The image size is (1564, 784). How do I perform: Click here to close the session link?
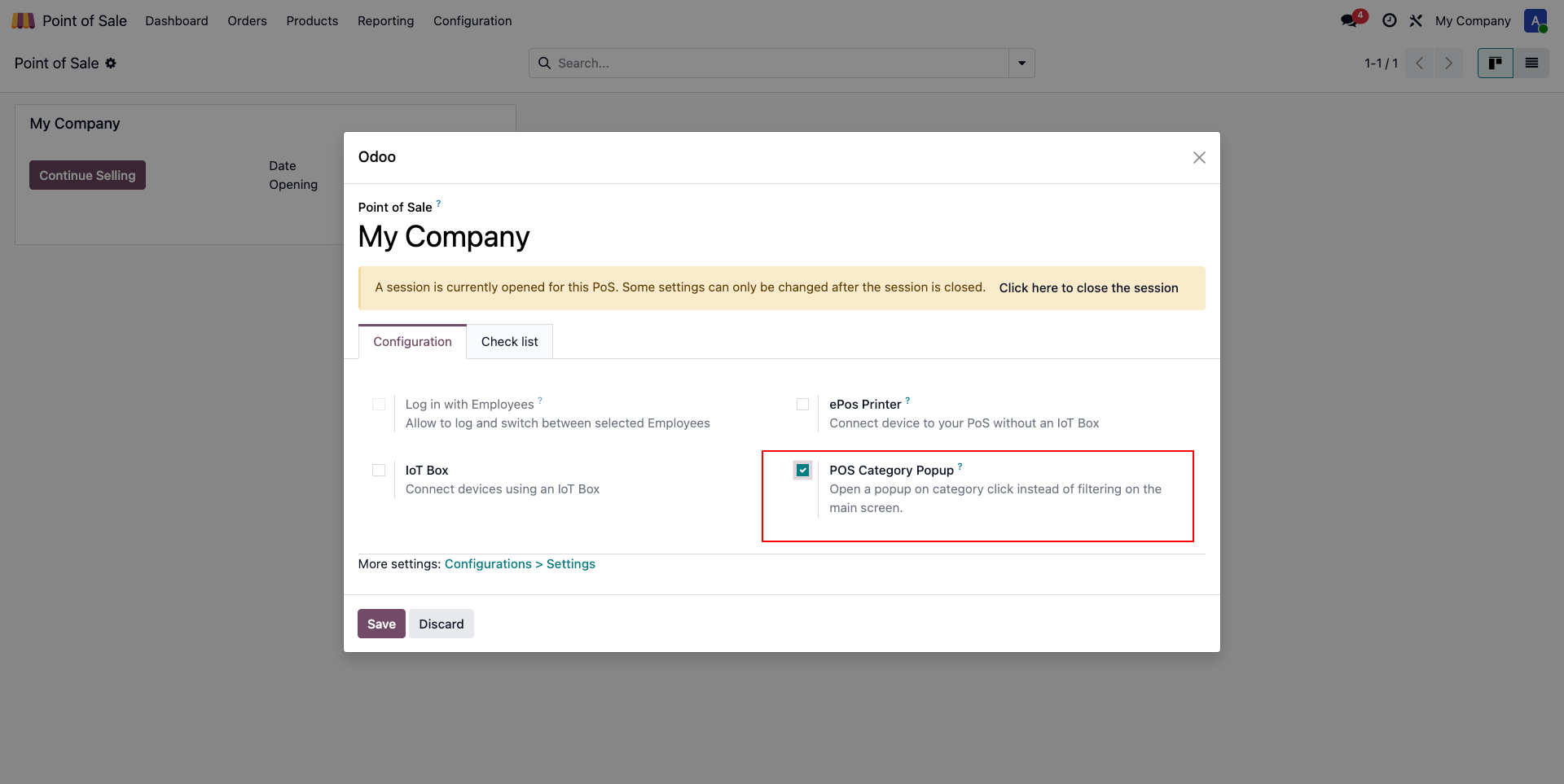[1088, 287]
